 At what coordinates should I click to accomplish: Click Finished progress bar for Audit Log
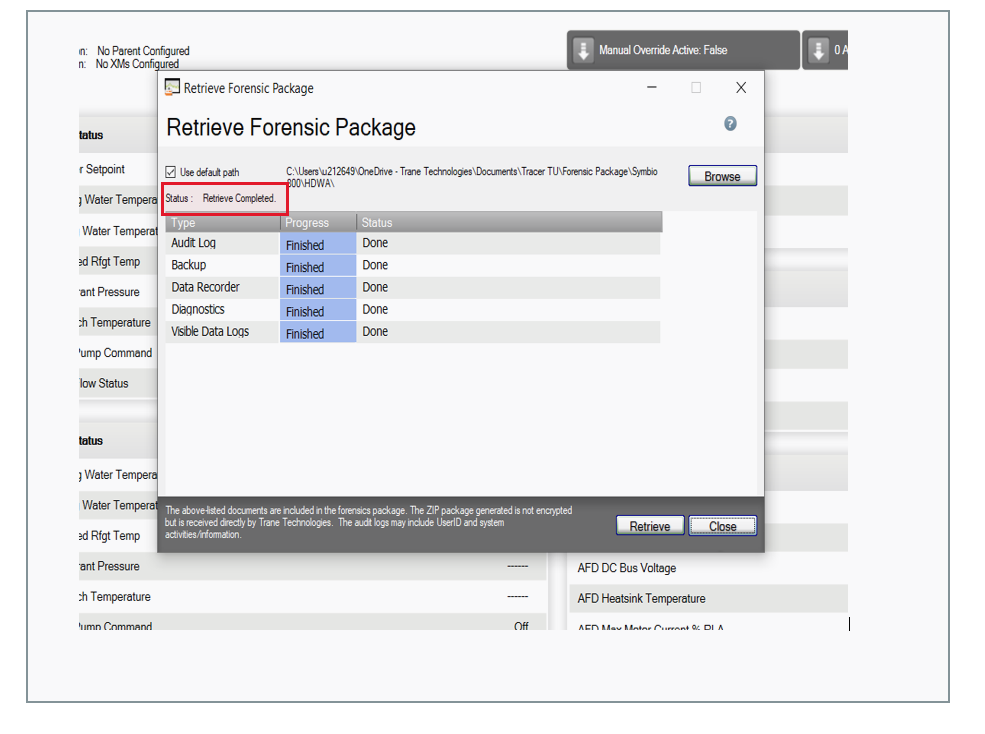[318, 244]
